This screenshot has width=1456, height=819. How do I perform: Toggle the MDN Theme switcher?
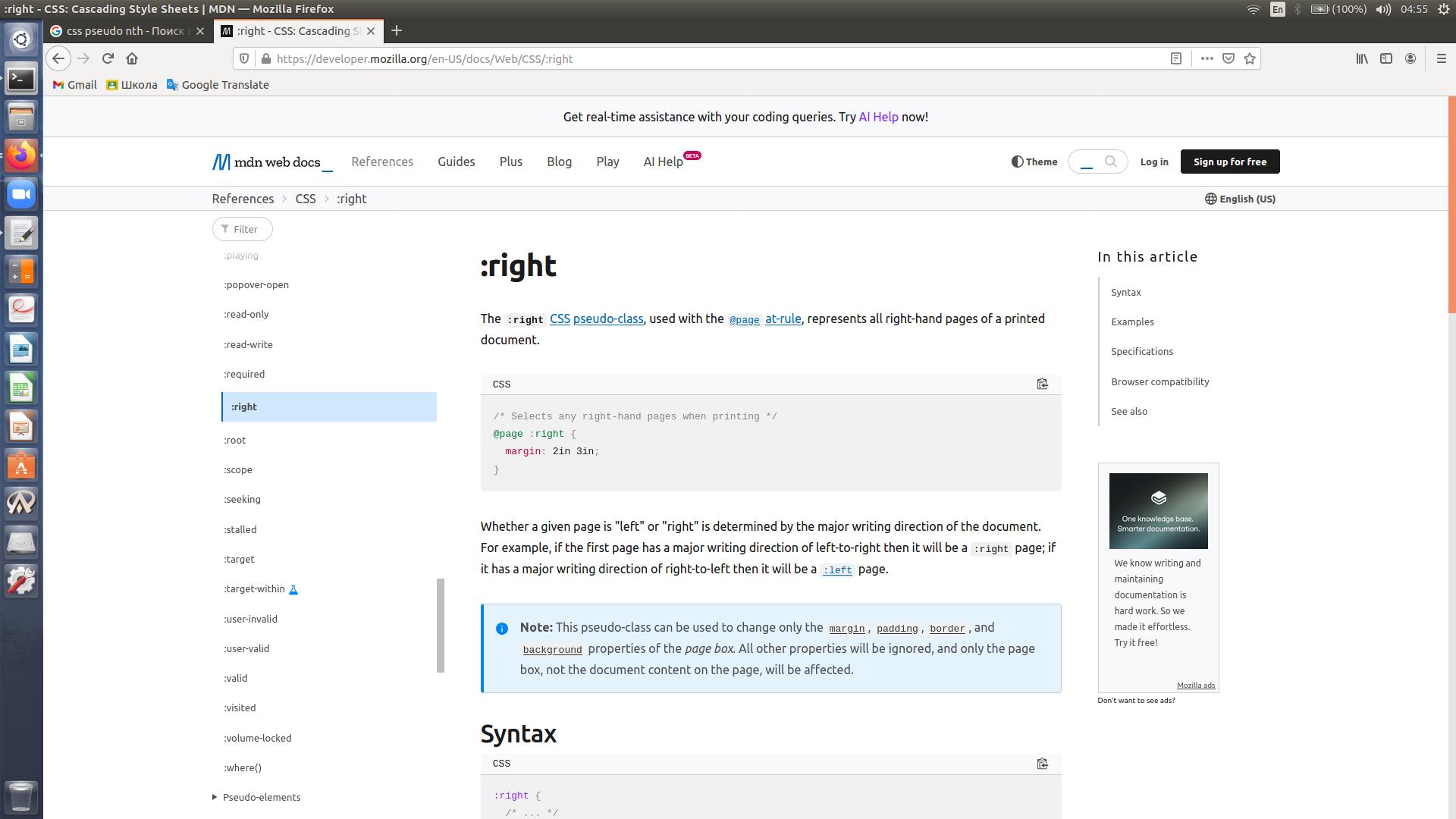[x=1034, y=162]
